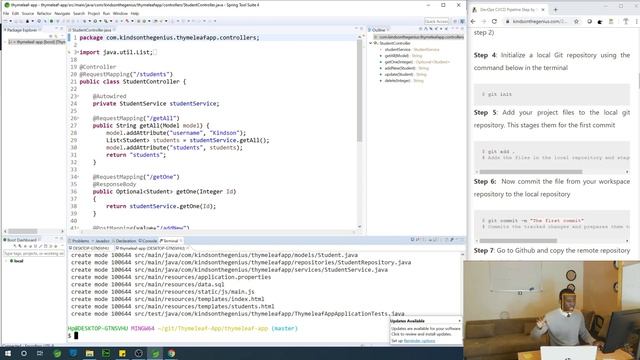Click the editor vertical scrollbar
Image resolution: width=640 pixels, height=360 pixels.
360,90
